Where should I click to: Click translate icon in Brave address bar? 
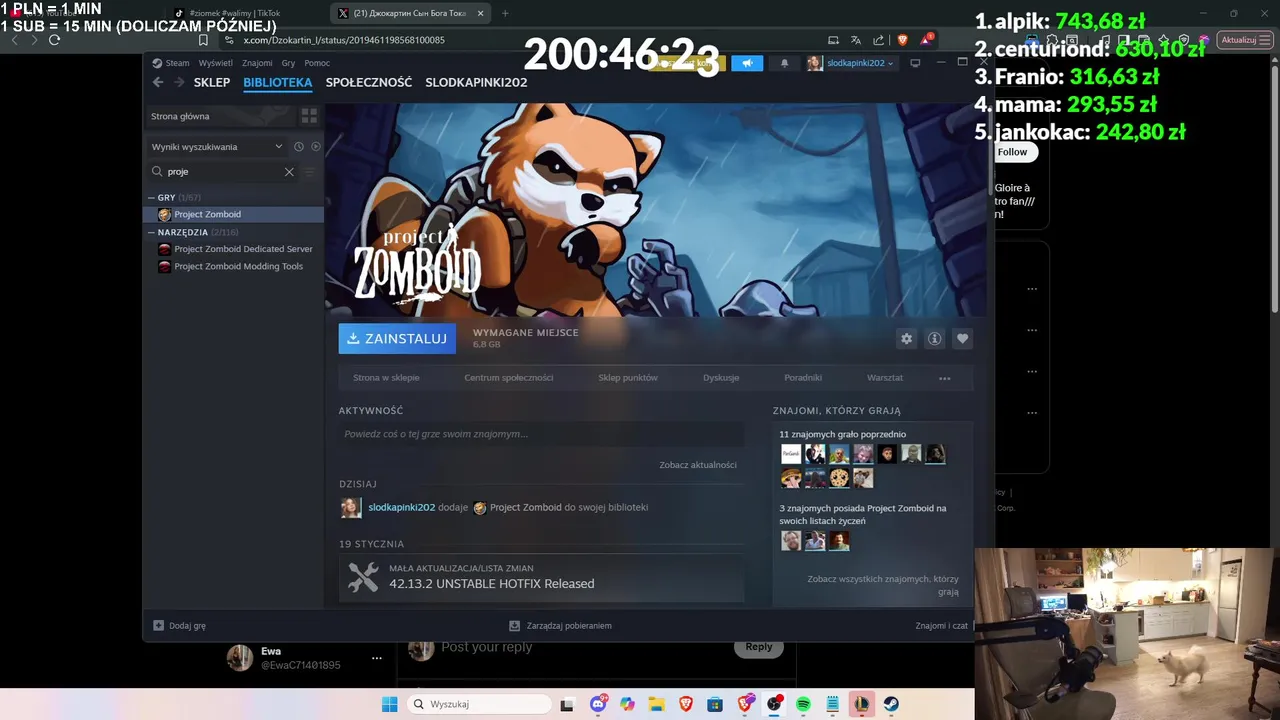click(x=856, y=40)
